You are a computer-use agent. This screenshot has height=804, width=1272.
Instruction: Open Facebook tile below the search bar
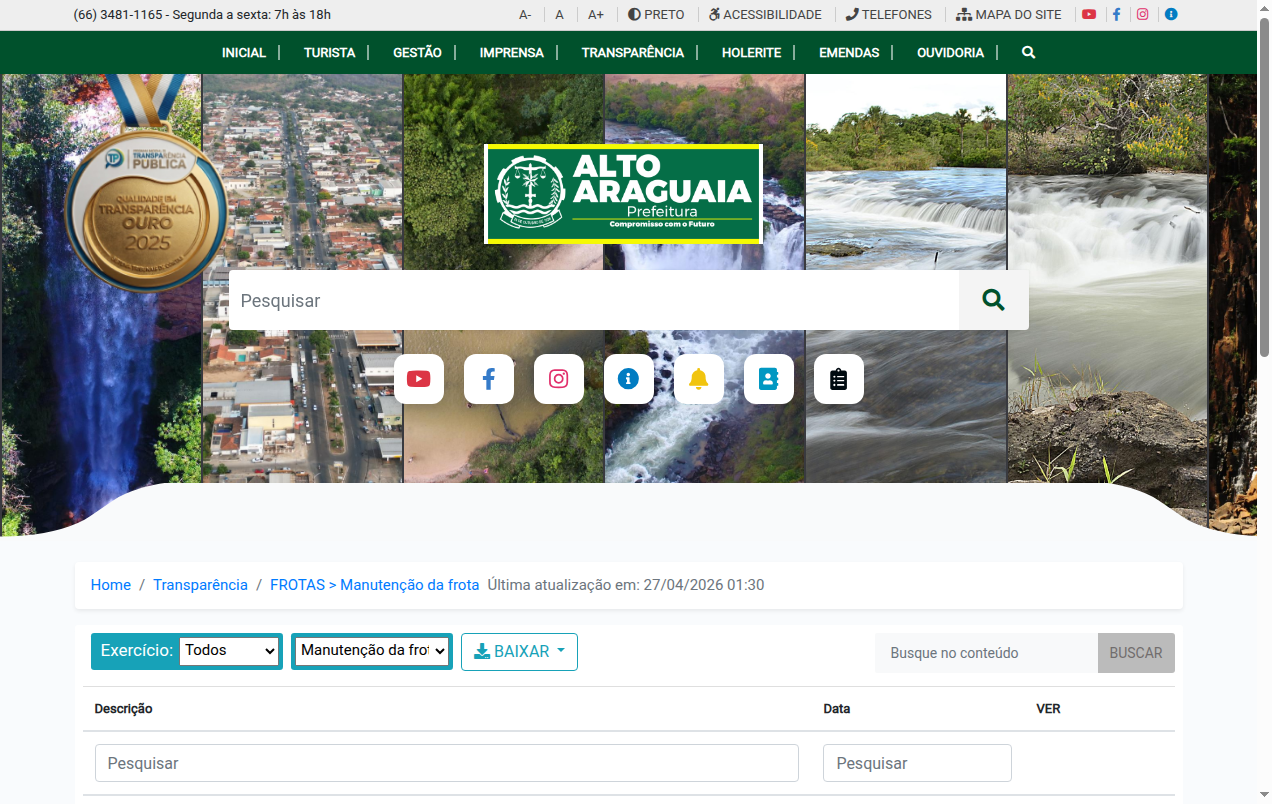[489, 379]
